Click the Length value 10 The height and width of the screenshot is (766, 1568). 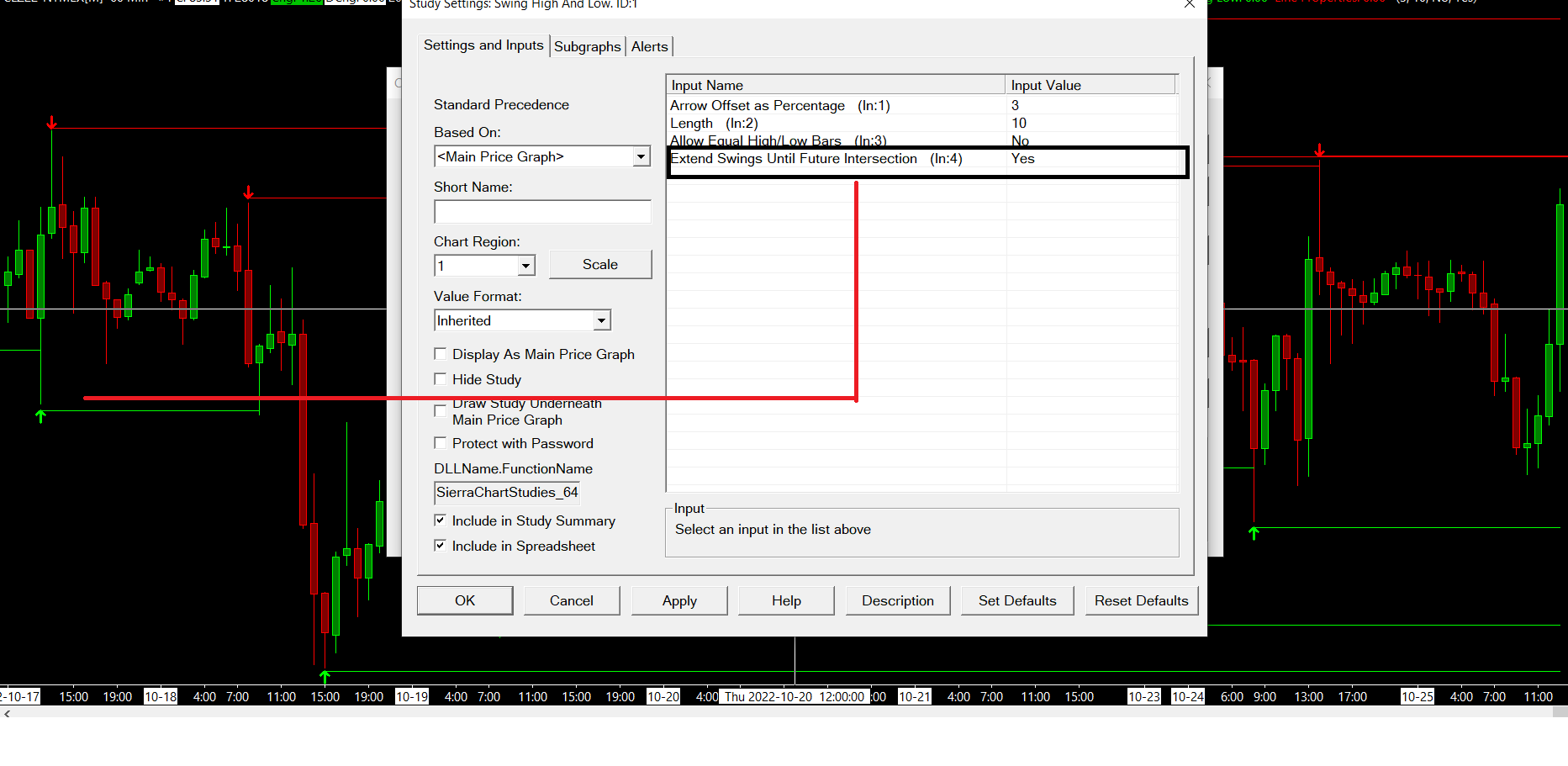[x=1019, y=123]
